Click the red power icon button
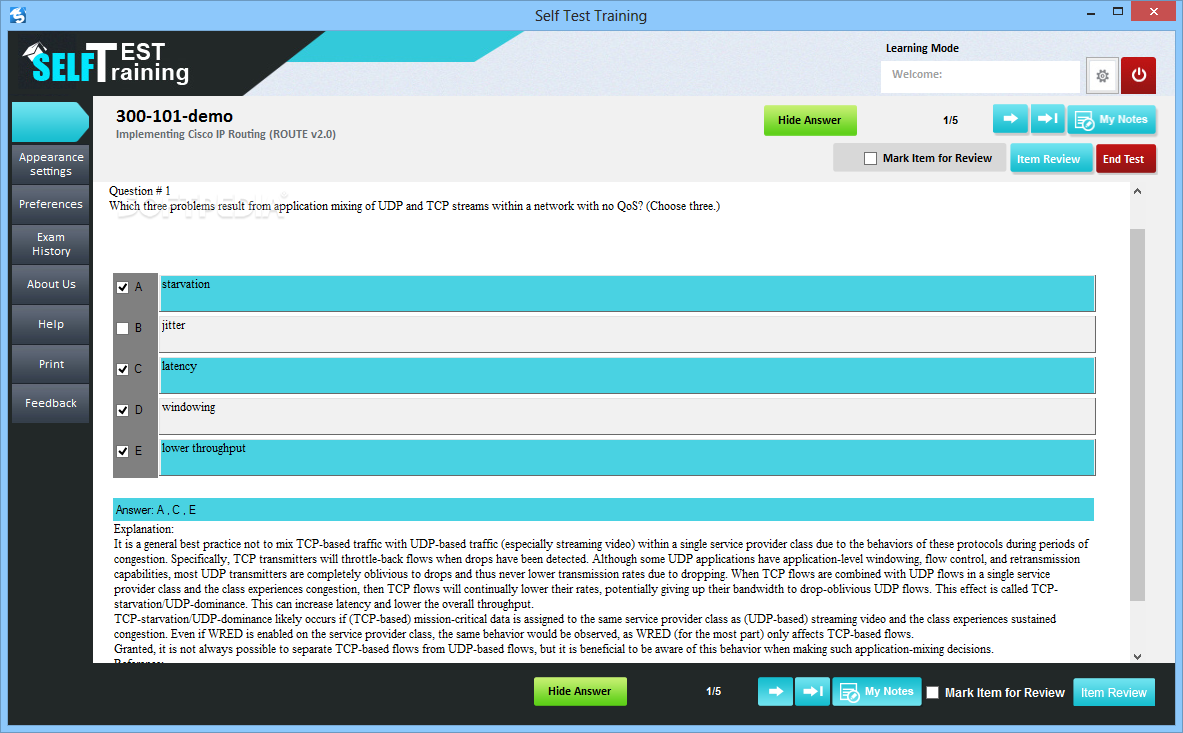This screenshot has height=733, width=1183. [1138, 75]
